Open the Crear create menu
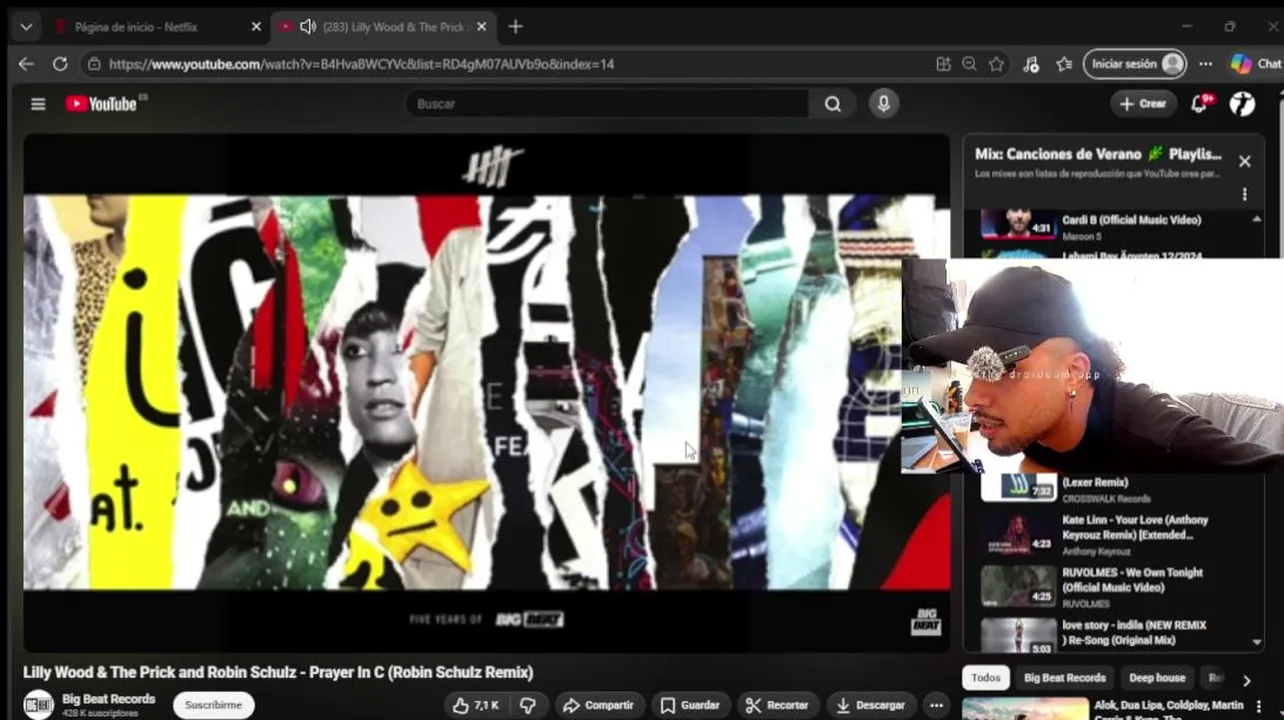 (1143, 104)
